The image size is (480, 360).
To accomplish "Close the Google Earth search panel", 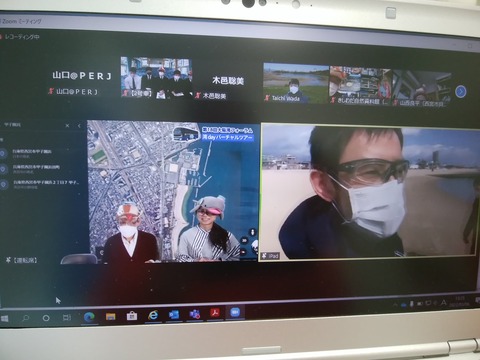I will 67,126.
